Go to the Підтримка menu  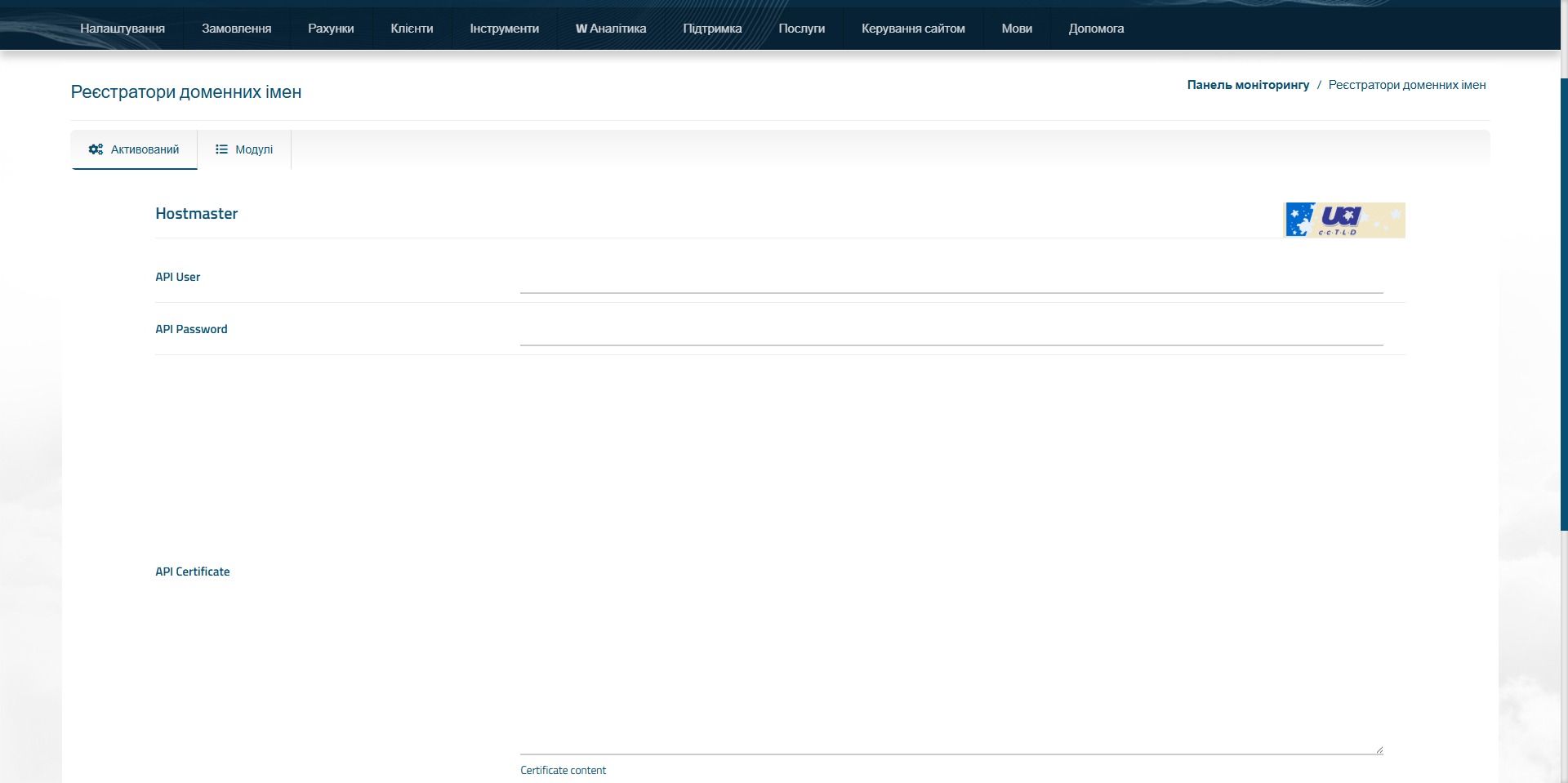(x=712, y=29)
